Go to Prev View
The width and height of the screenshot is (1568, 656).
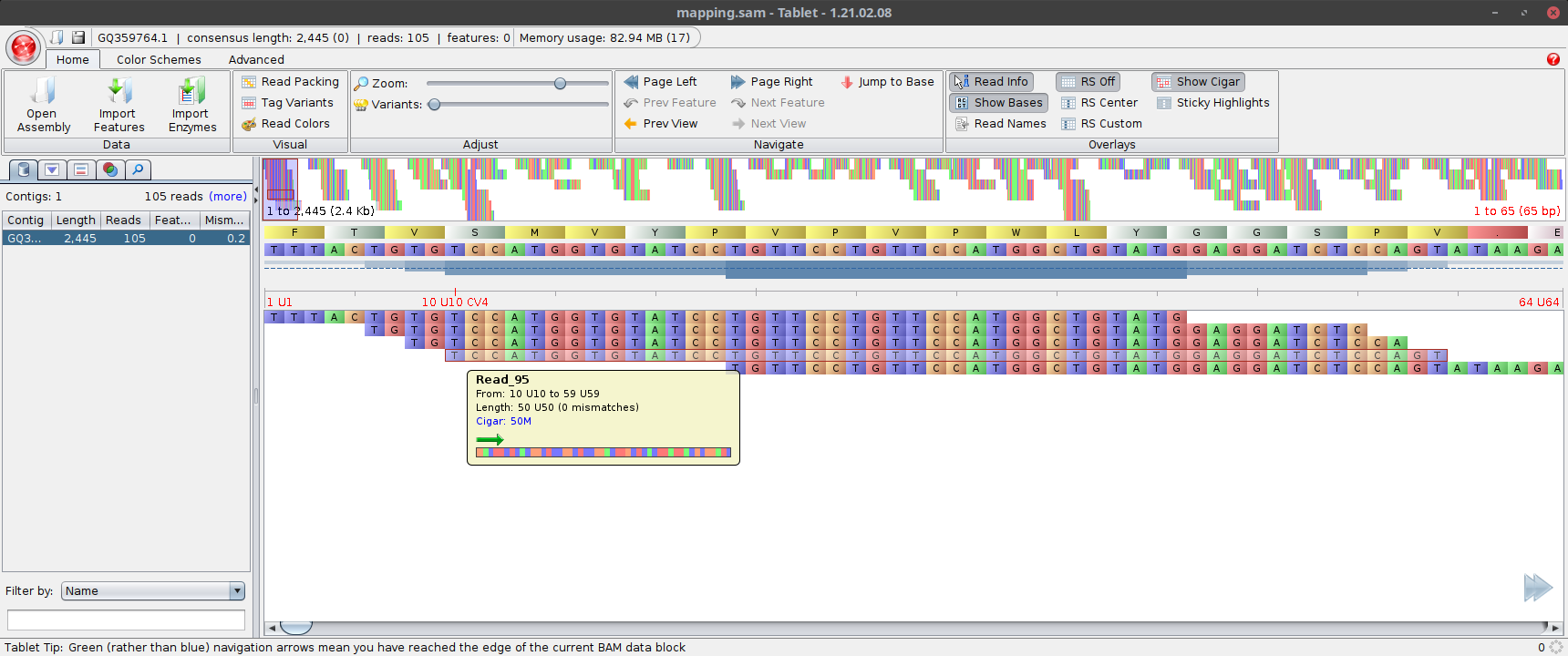661,123
